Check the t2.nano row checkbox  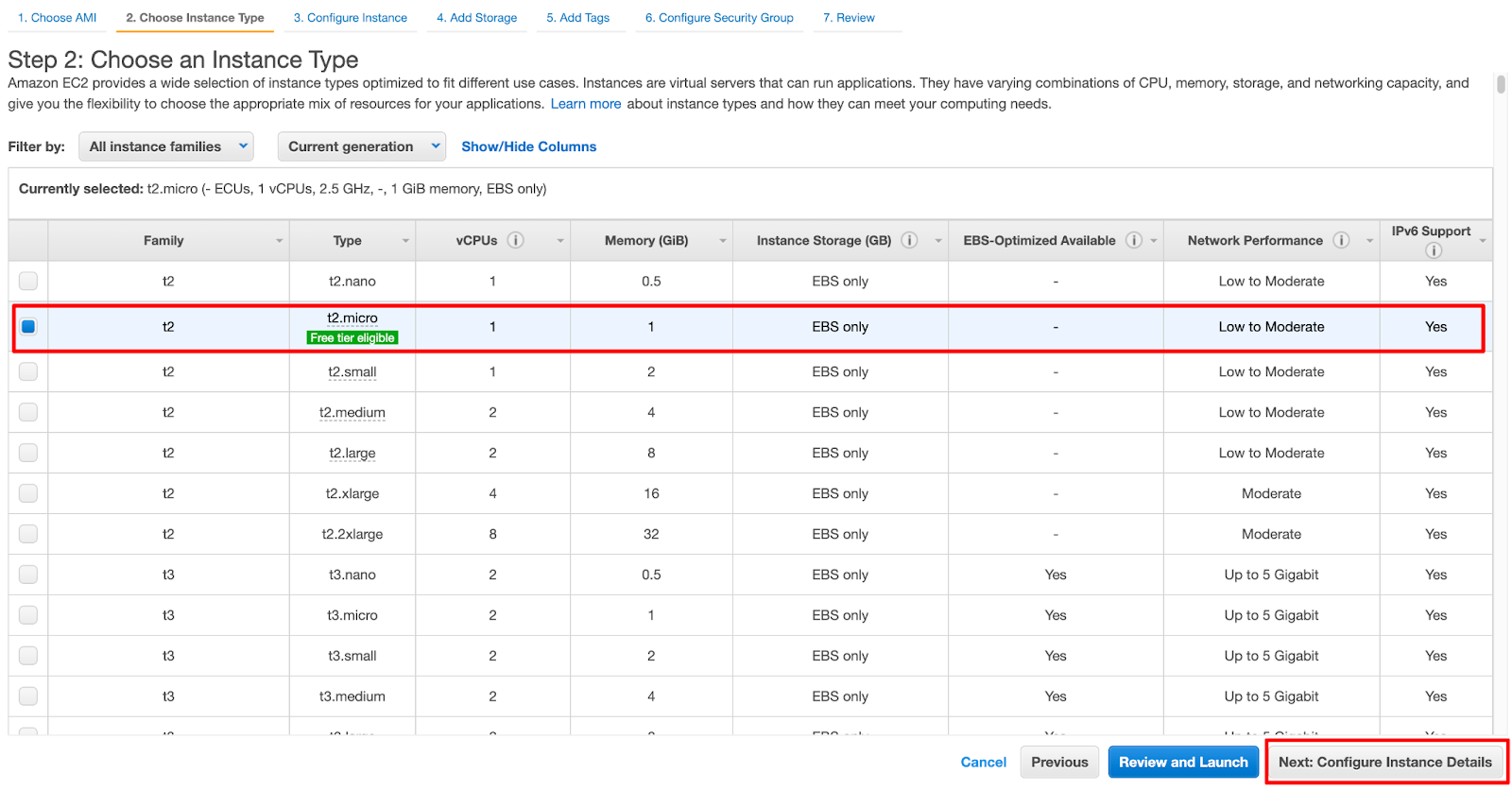[x=28, y=281]
